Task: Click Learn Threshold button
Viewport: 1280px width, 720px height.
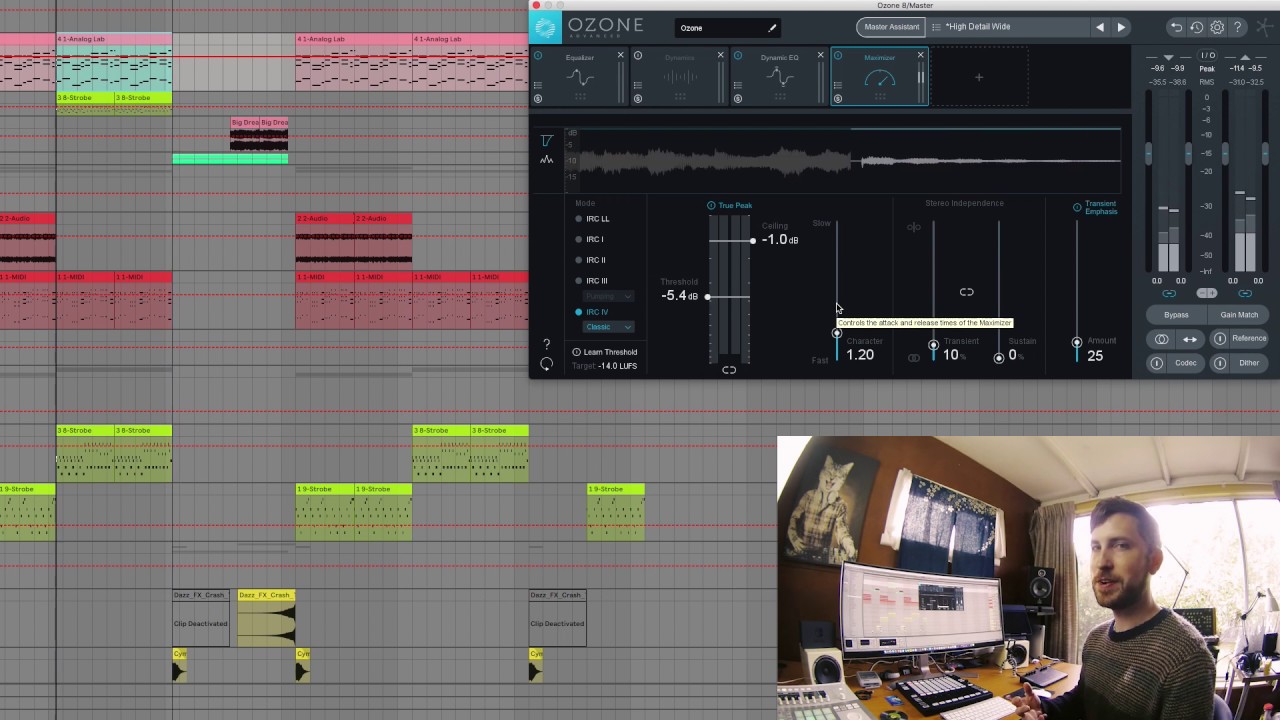Action: 604,352
